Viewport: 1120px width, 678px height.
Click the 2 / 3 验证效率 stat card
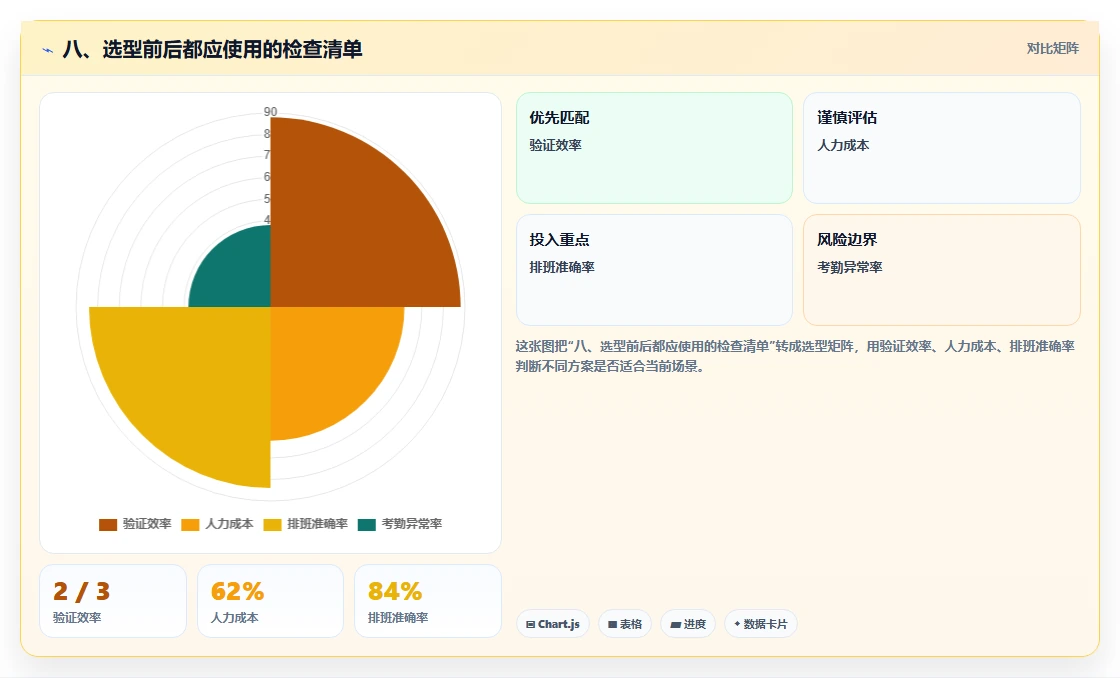113,601
